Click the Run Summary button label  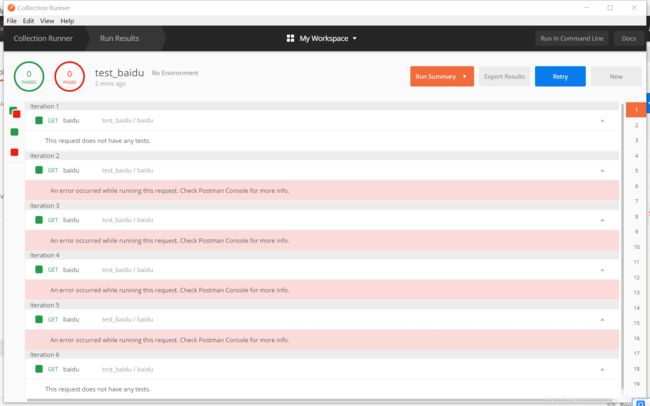(436, 76)
